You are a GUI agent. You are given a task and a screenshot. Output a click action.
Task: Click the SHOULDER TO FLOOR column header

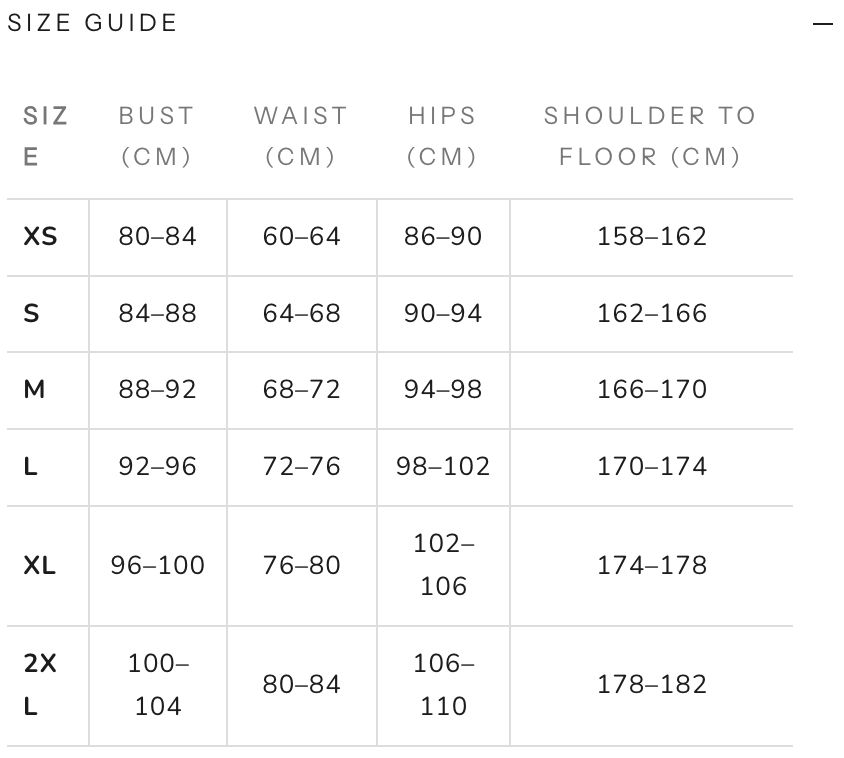650,136
